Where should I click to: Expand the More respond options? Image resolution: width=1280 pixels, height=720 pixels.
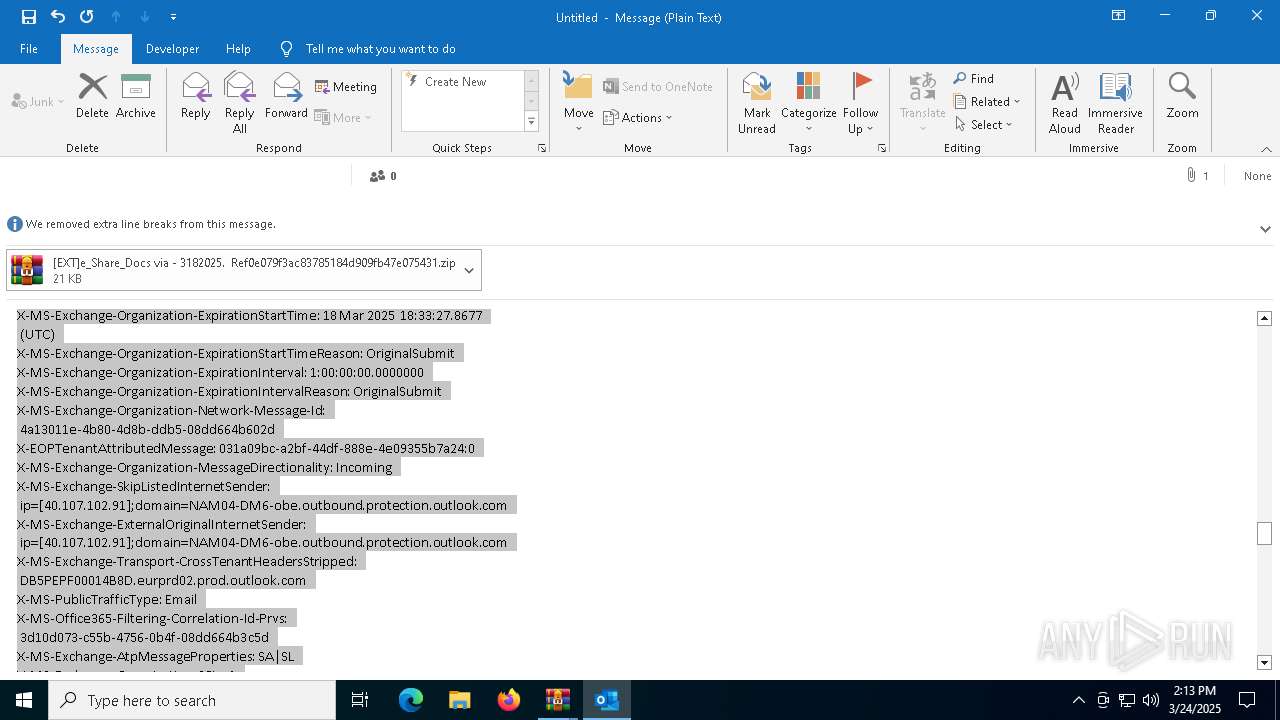[x=343, y=117]
